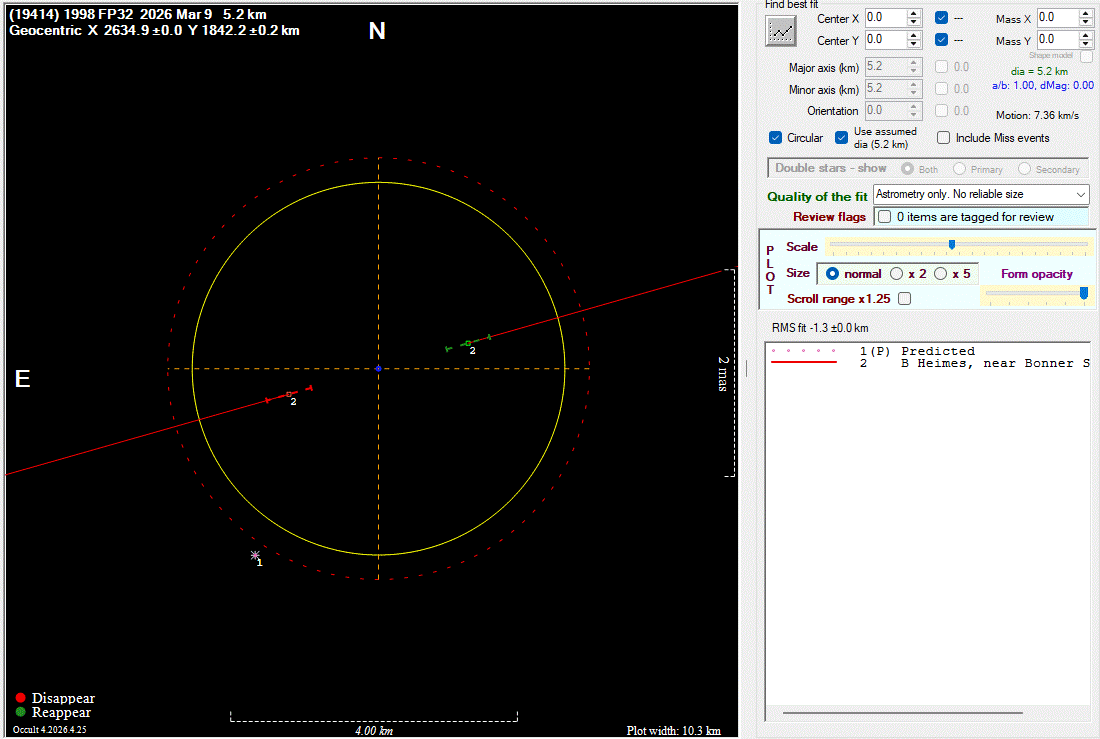
Task: Enable Include Miss events
Action: pos(943,138)
